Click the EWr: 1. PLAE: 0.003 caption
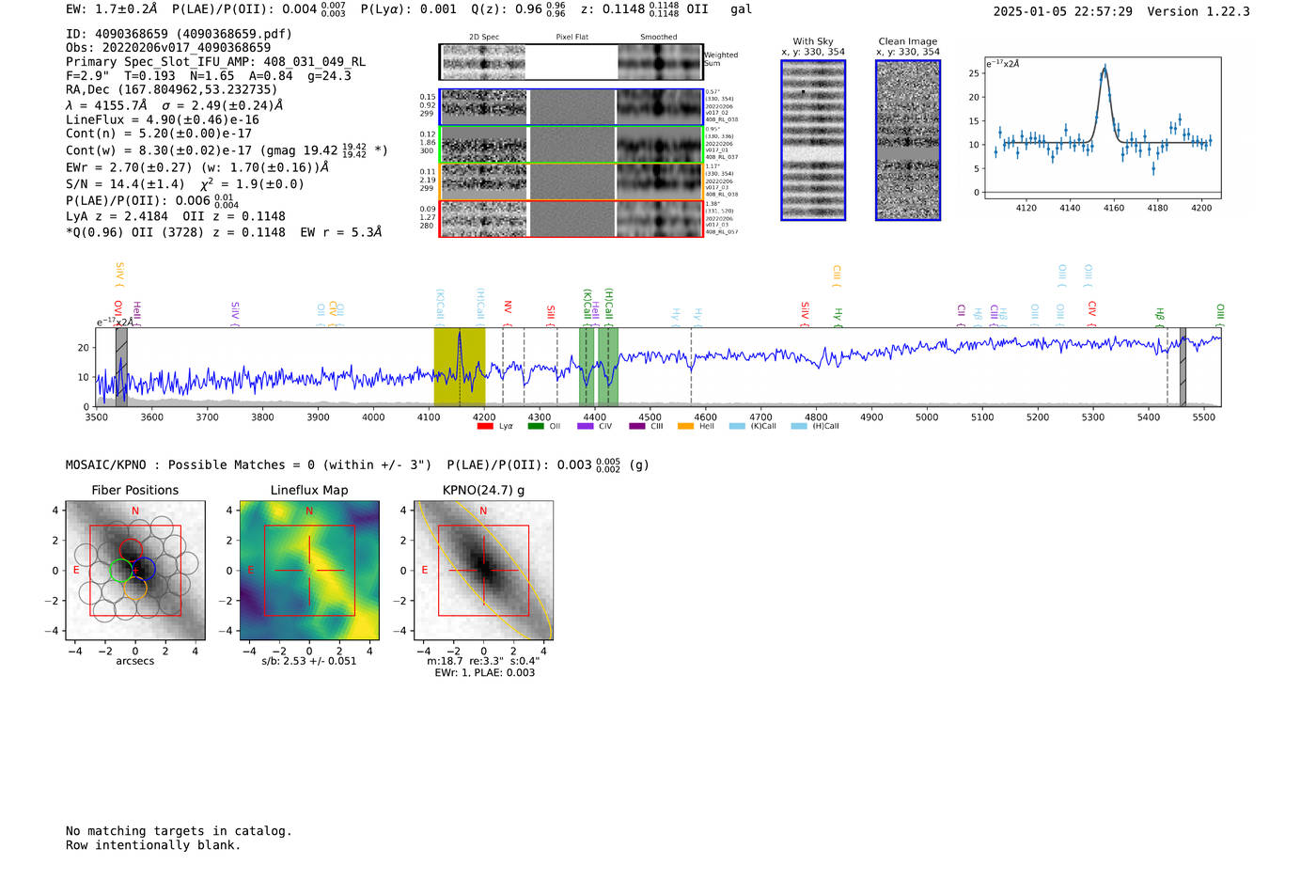The height and width of the screenshot is (896, 1316). point(484,673)
